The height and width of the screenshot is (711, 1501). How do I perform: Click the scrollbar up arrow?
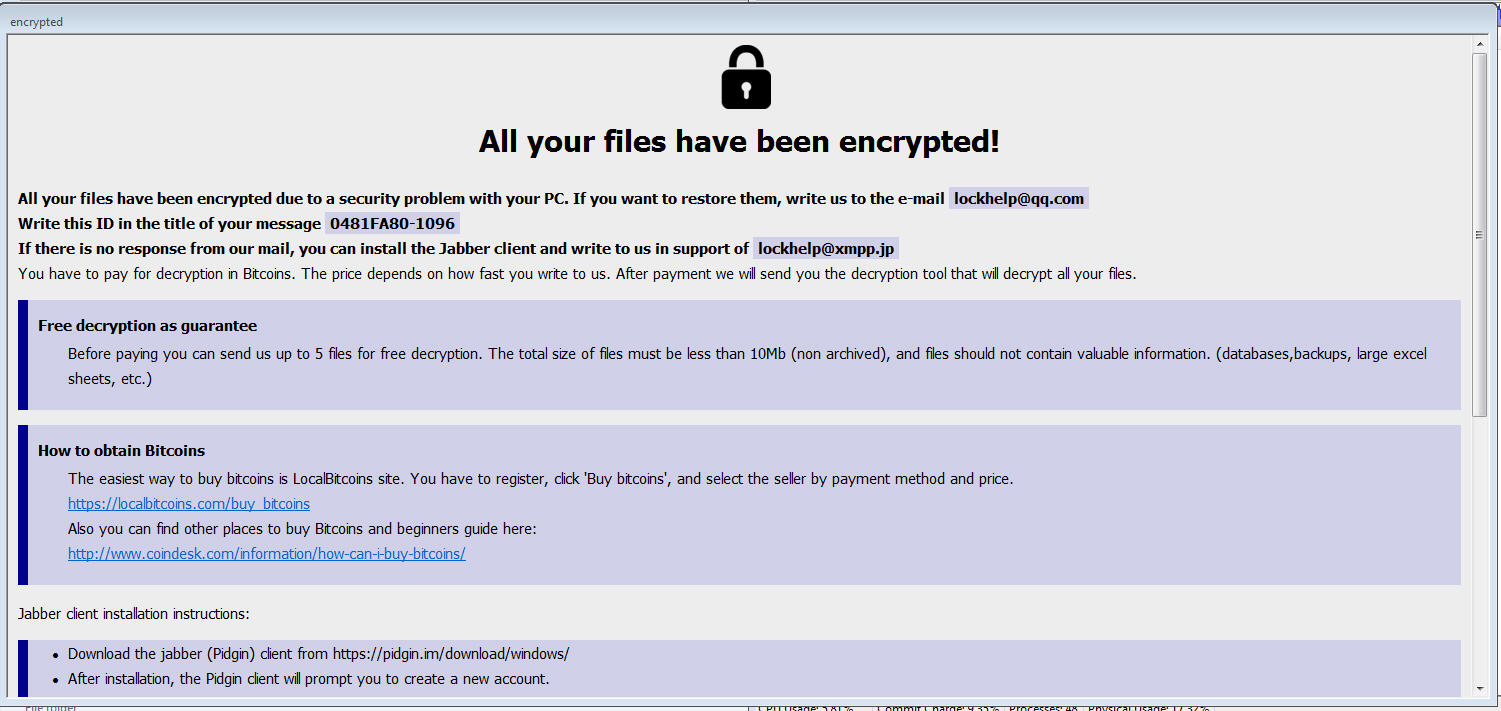1480,44
